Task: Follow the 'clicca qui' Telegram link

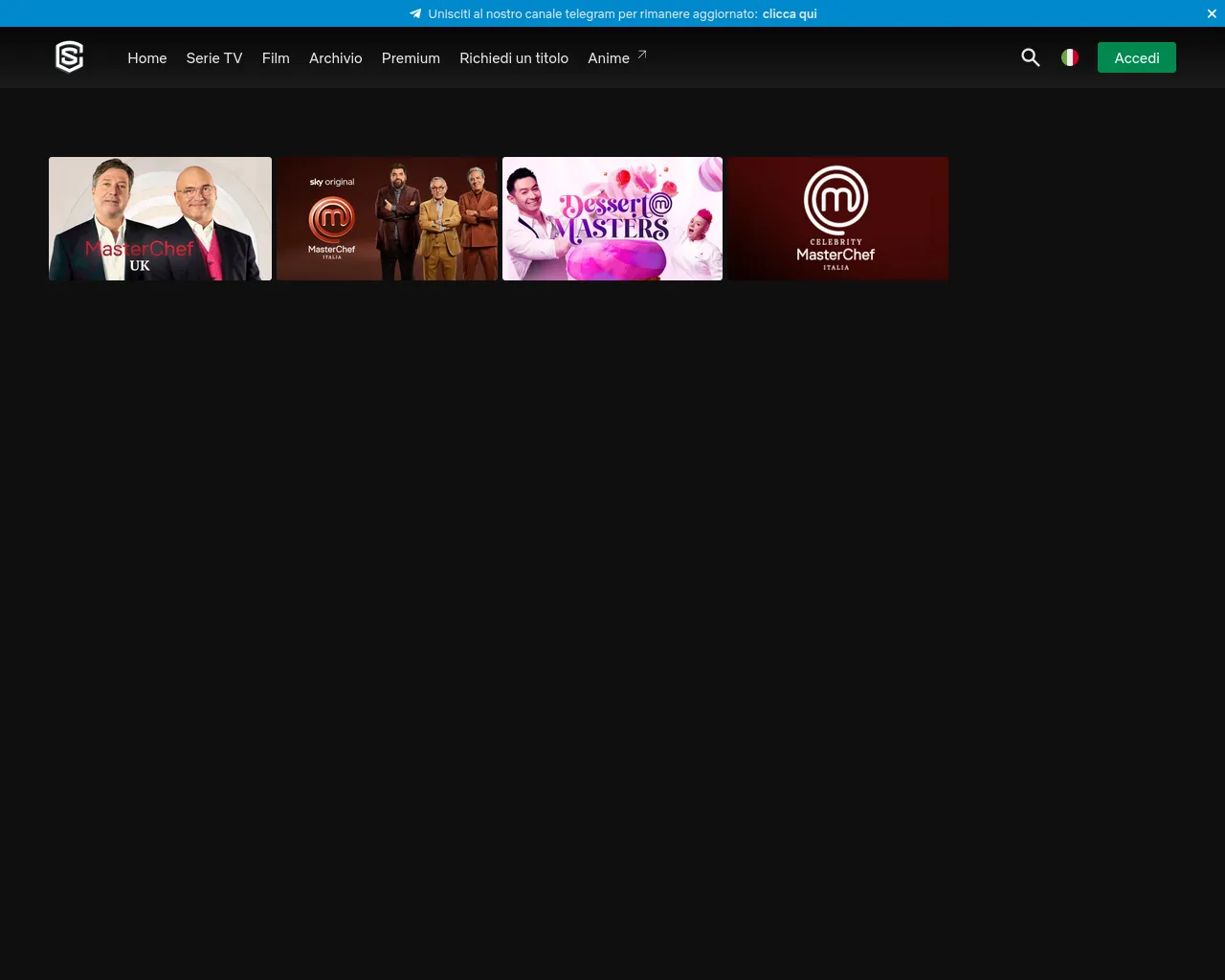Action: click(790, 13)
